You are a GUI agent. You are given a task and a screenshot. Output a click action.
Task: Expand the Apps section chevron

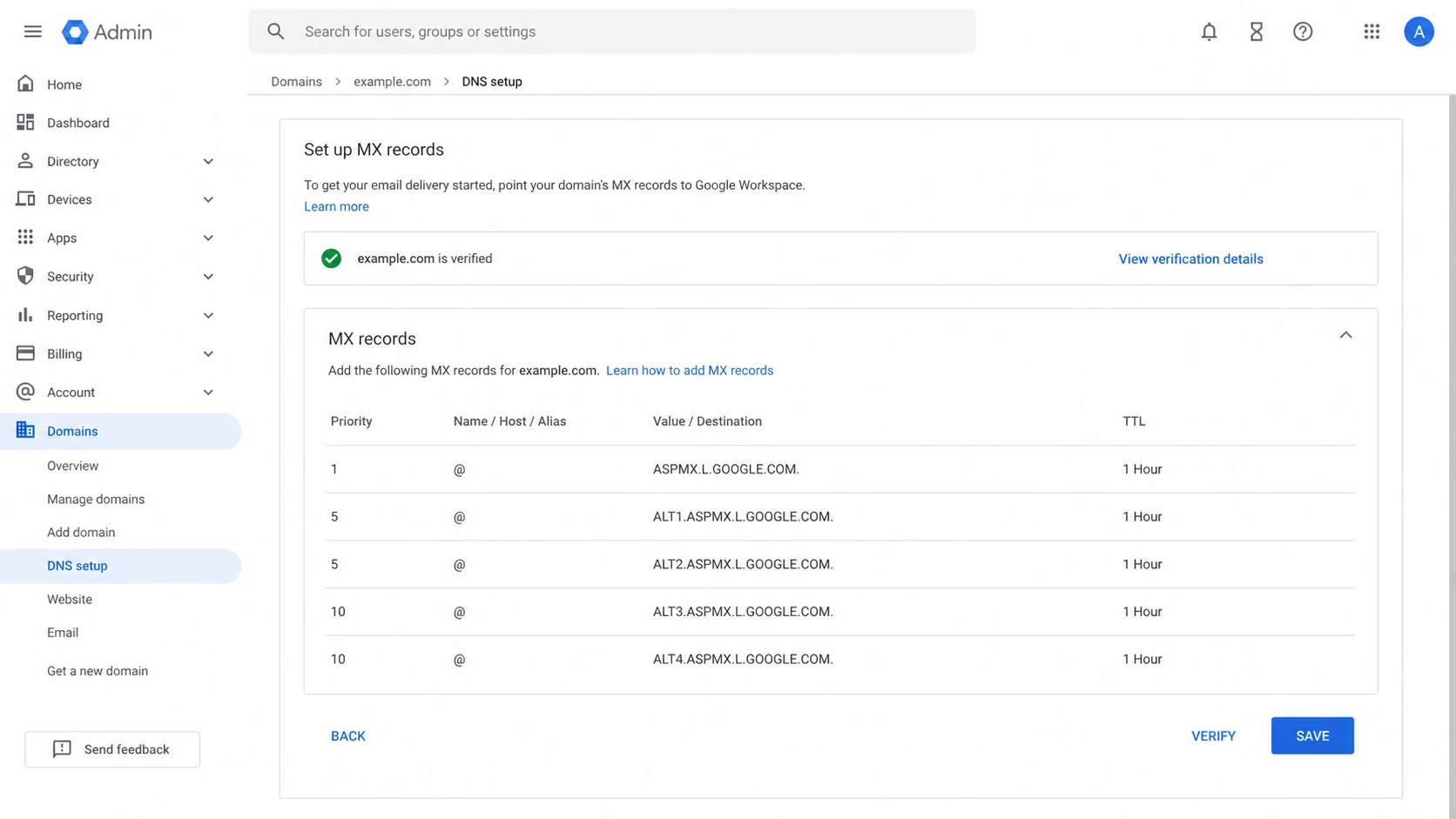(208, 238)
